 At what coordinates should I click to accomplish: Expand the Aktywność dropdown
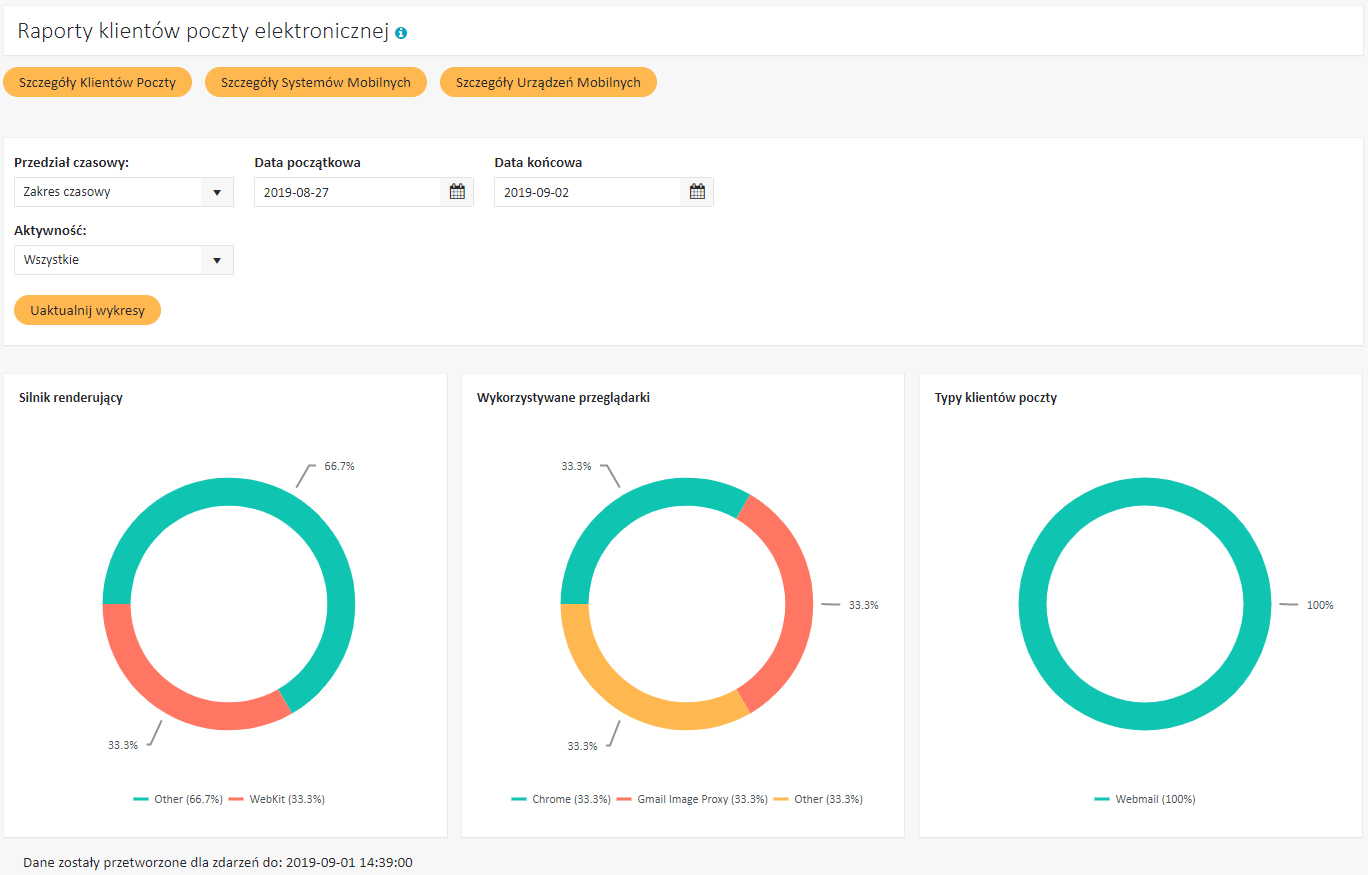[x=124, y=260]
